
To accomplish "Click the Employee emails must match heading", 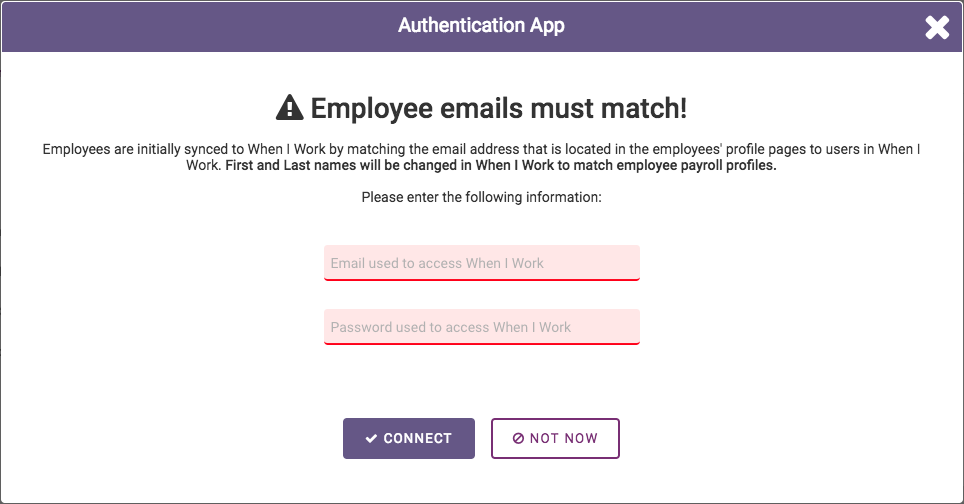I will click(499, 108).
